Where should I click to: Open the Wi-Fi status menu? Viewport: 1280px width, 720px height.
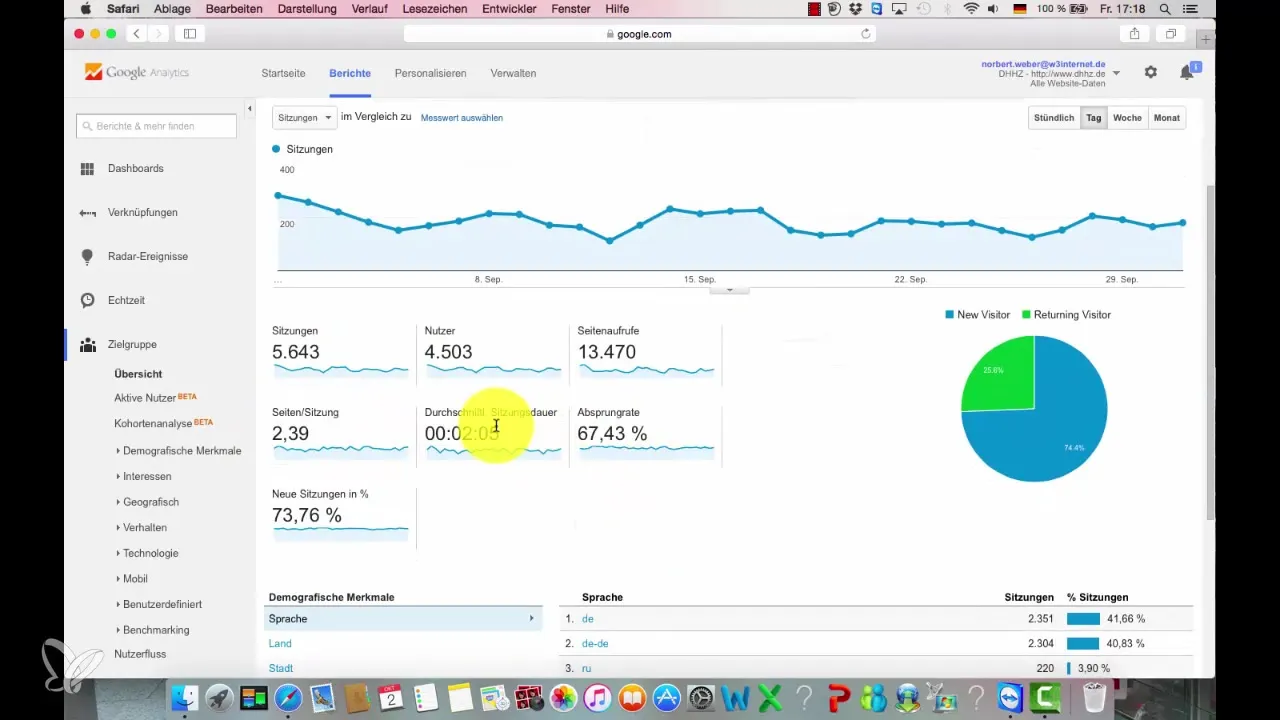(970, 9)
